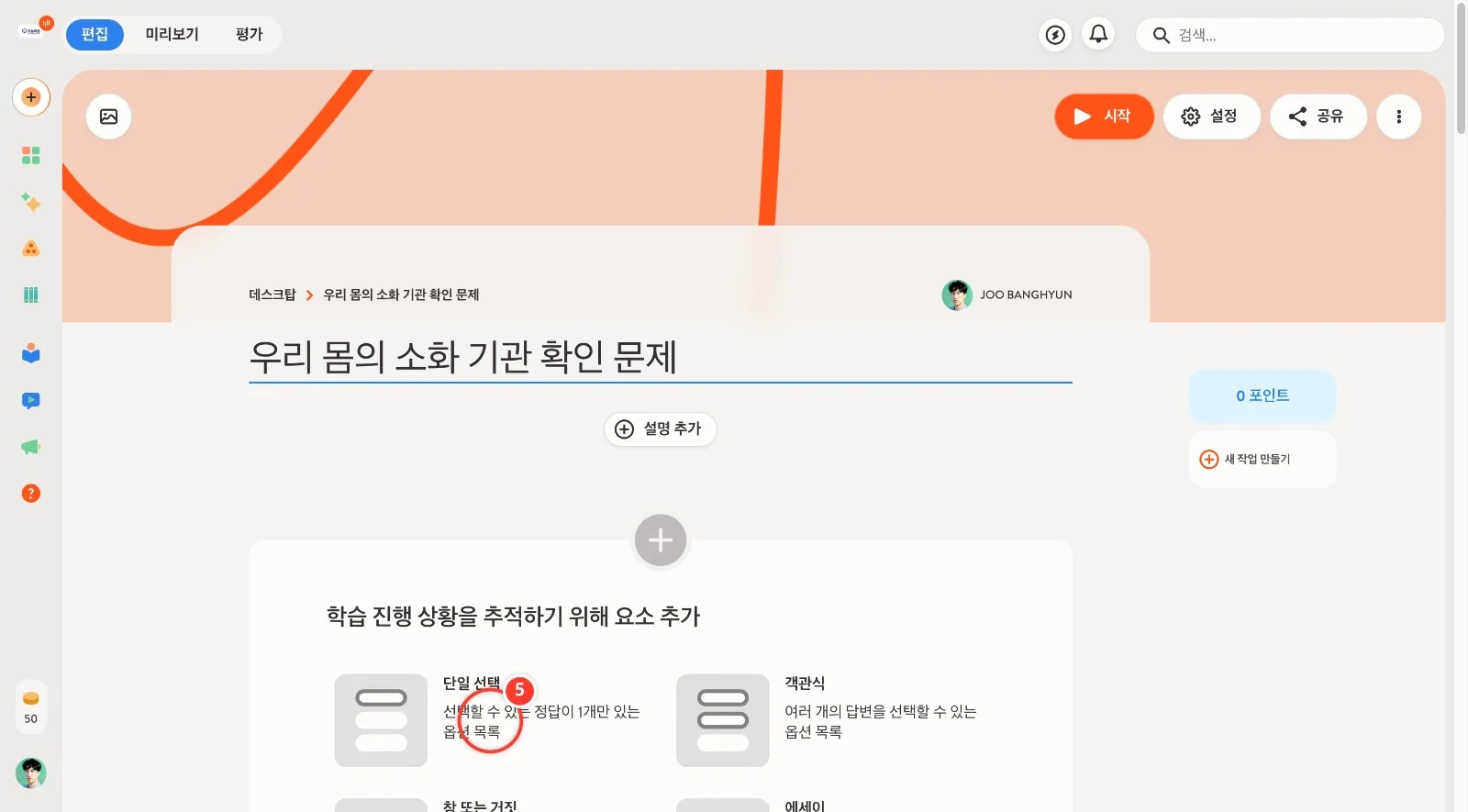The image size is (1468, 812).
Task: Open the blue reader icon in sidebar
Action: 31,353
